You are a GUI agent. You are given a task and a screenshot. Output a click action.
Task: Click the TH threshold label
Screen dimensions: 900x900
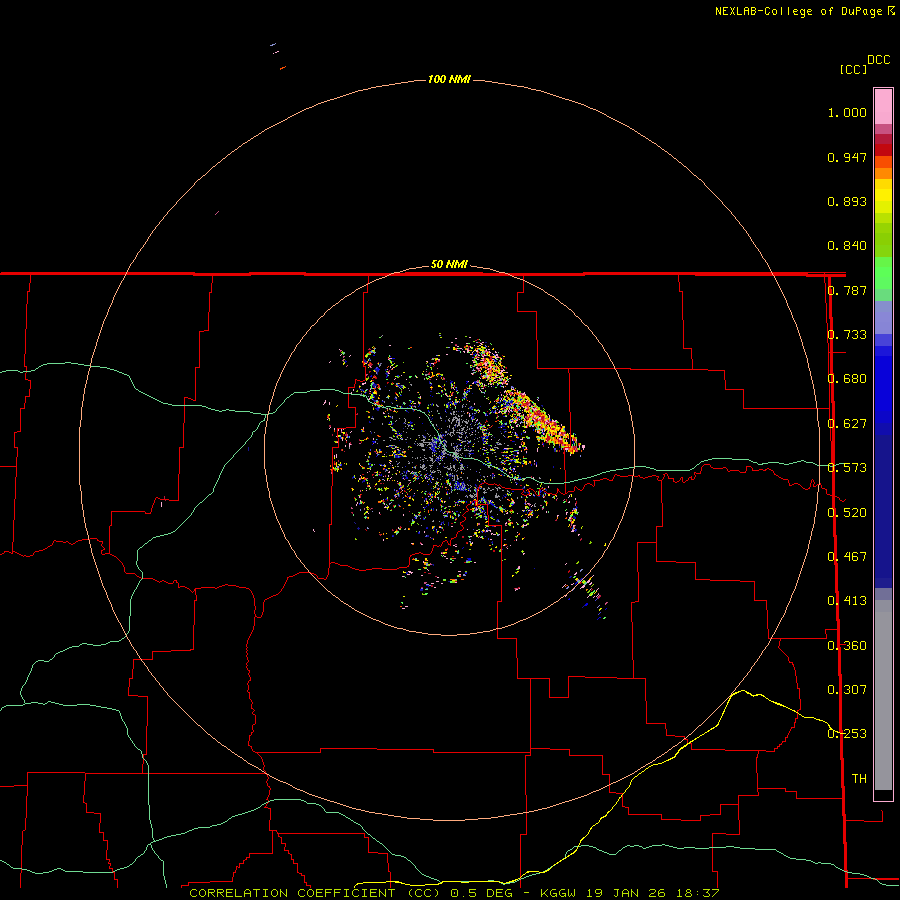pos(859,779)
